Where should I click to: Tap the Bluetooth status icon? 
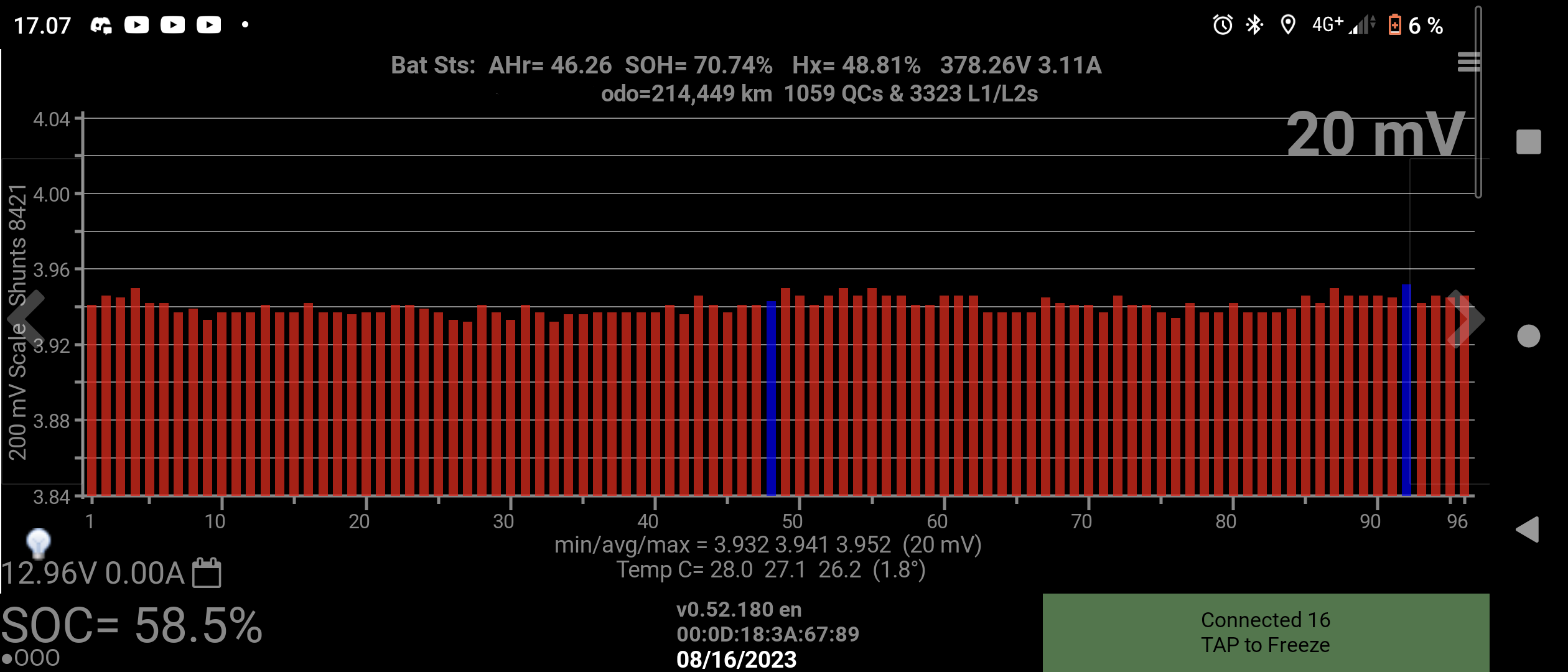point(1254,25)
